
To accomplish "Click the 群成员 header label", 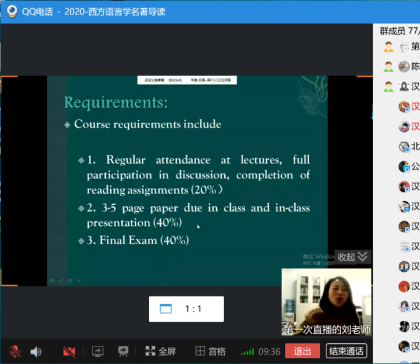I will point(393,31).
